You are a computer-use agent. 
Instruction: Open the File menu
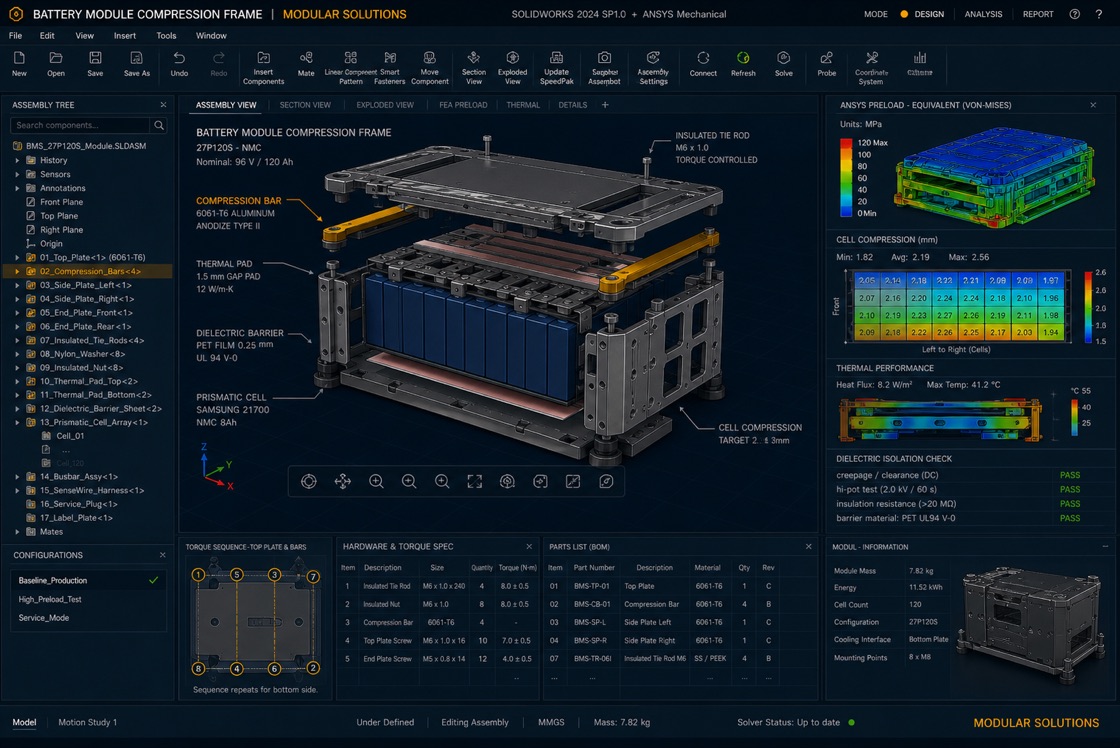(16, 36)
